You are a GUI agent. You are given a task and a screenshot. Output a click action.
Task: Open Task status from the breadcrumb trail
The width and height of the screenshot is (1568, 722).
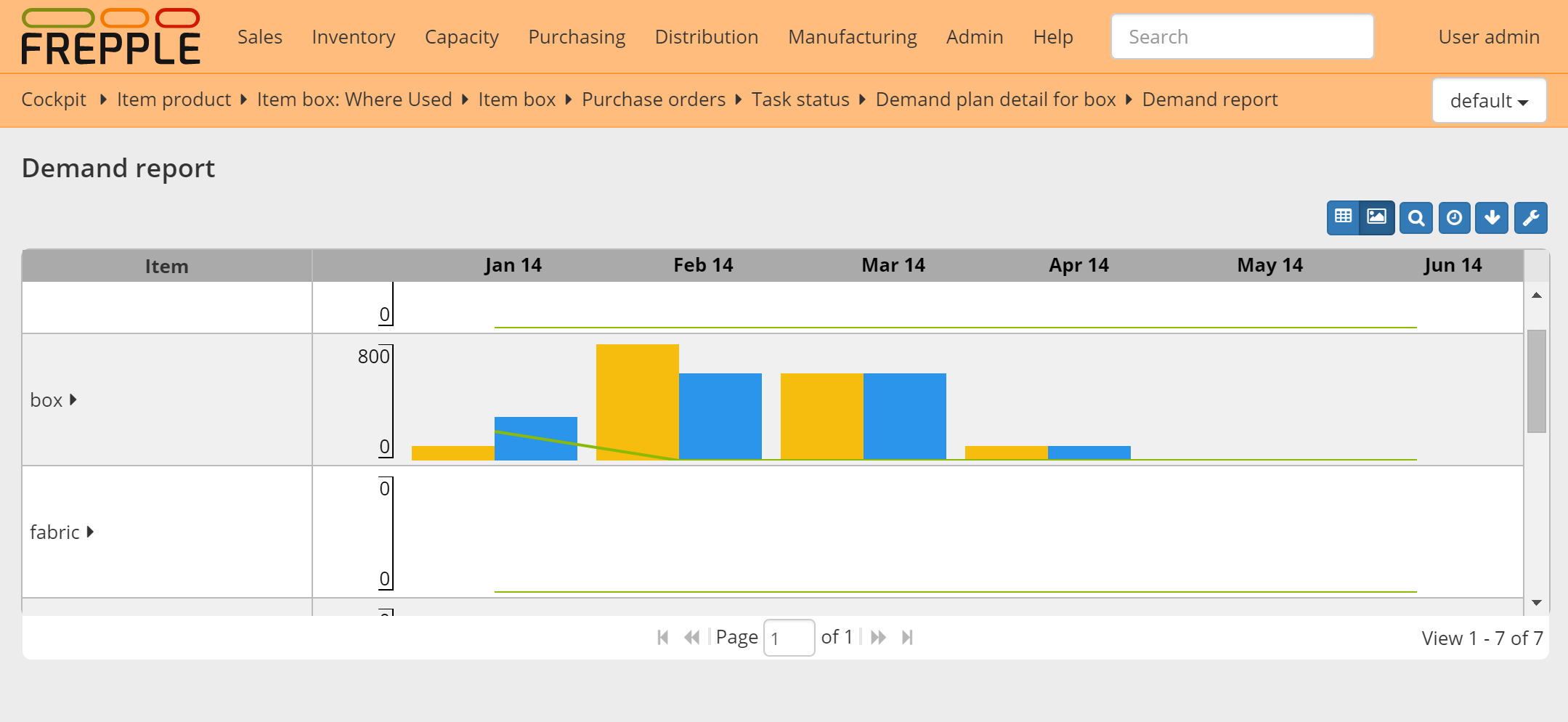800,100
